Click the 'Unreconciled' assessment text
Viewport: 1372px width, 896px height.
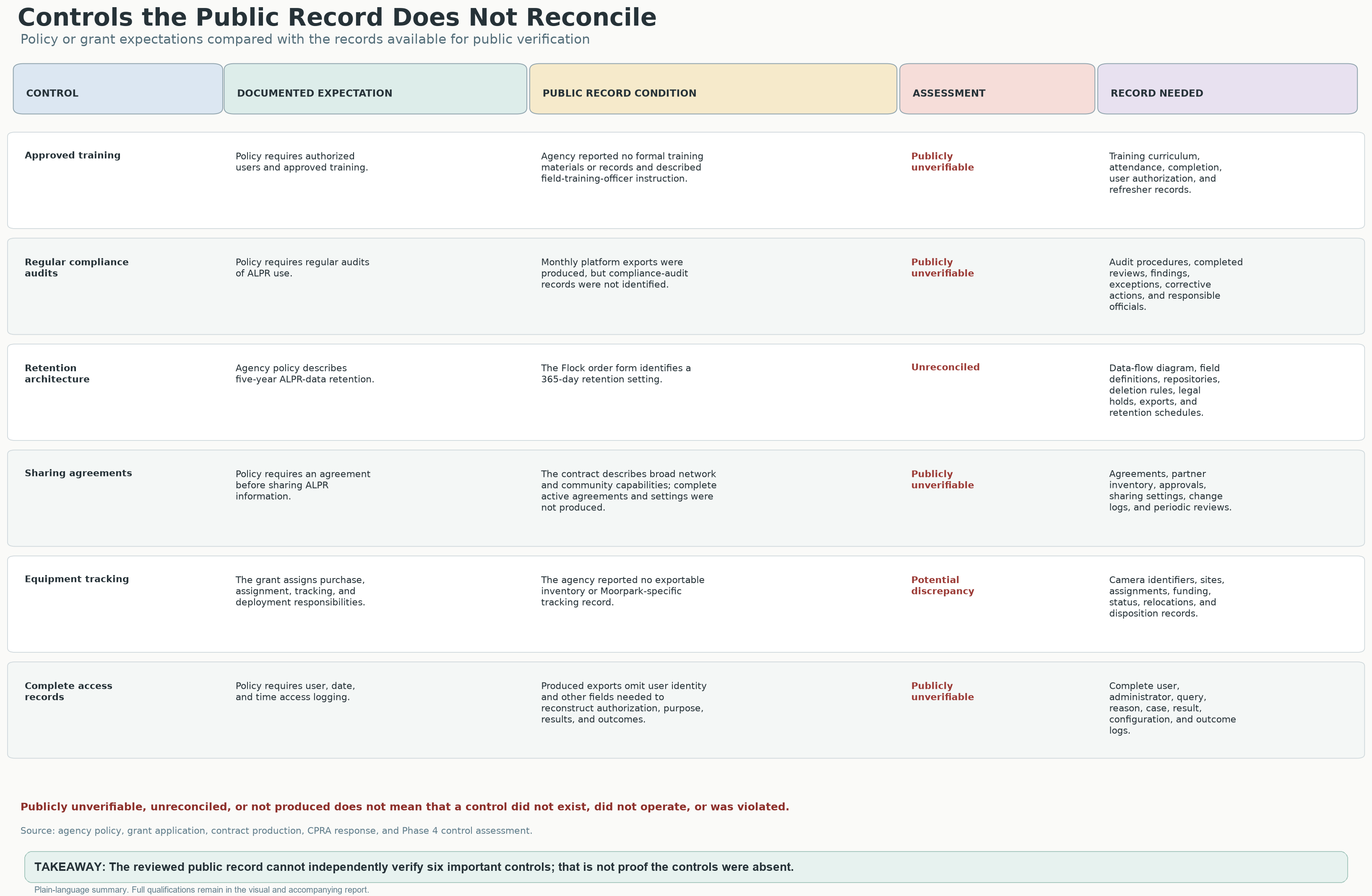[x=945, y=367]
